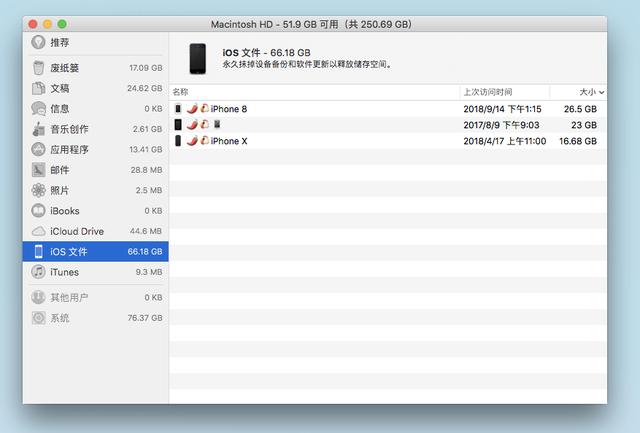Select the 系统 gear icon
Image resolution: width=640 pixels, height=433 pixels.
click(38, 318)
